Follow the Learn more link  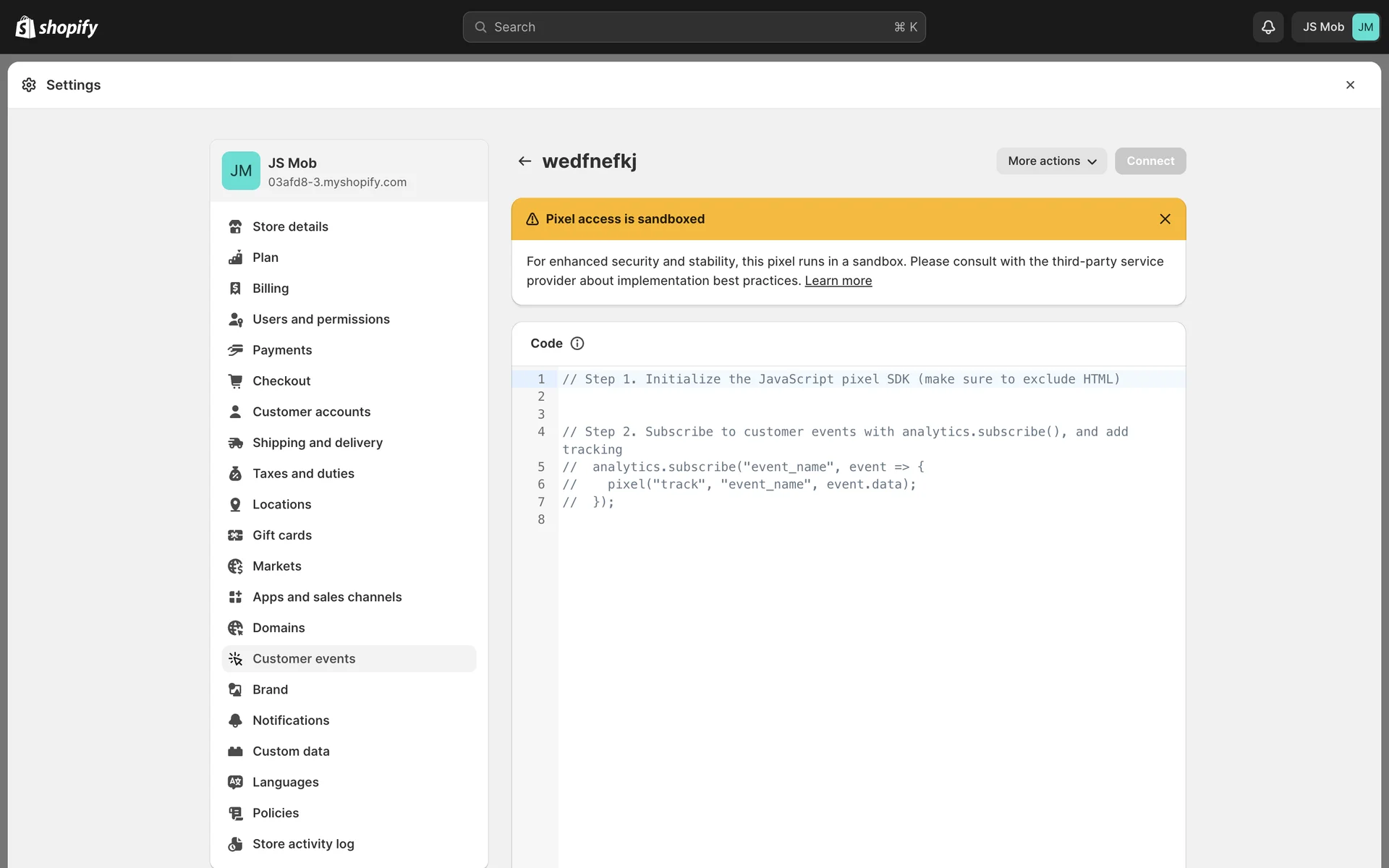(x=838, y=281)
